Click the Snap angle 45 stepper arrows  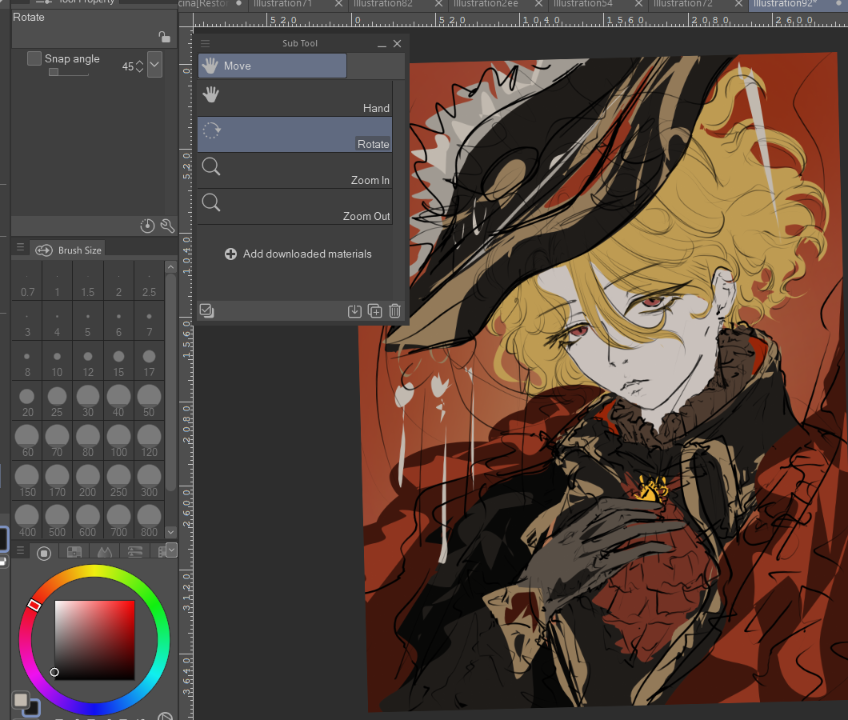point(140,66)
